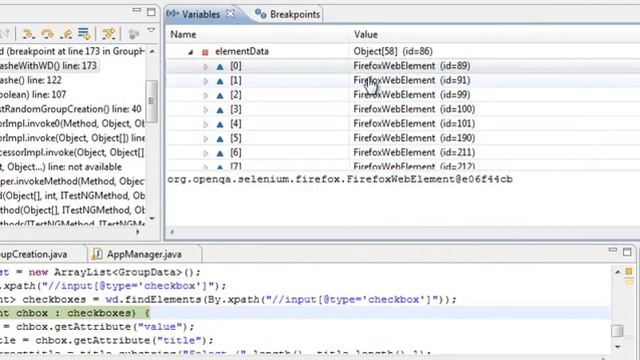Select the stack frame at line 107
This screenshot has height=360, width=640.
(x=33, y=95)
